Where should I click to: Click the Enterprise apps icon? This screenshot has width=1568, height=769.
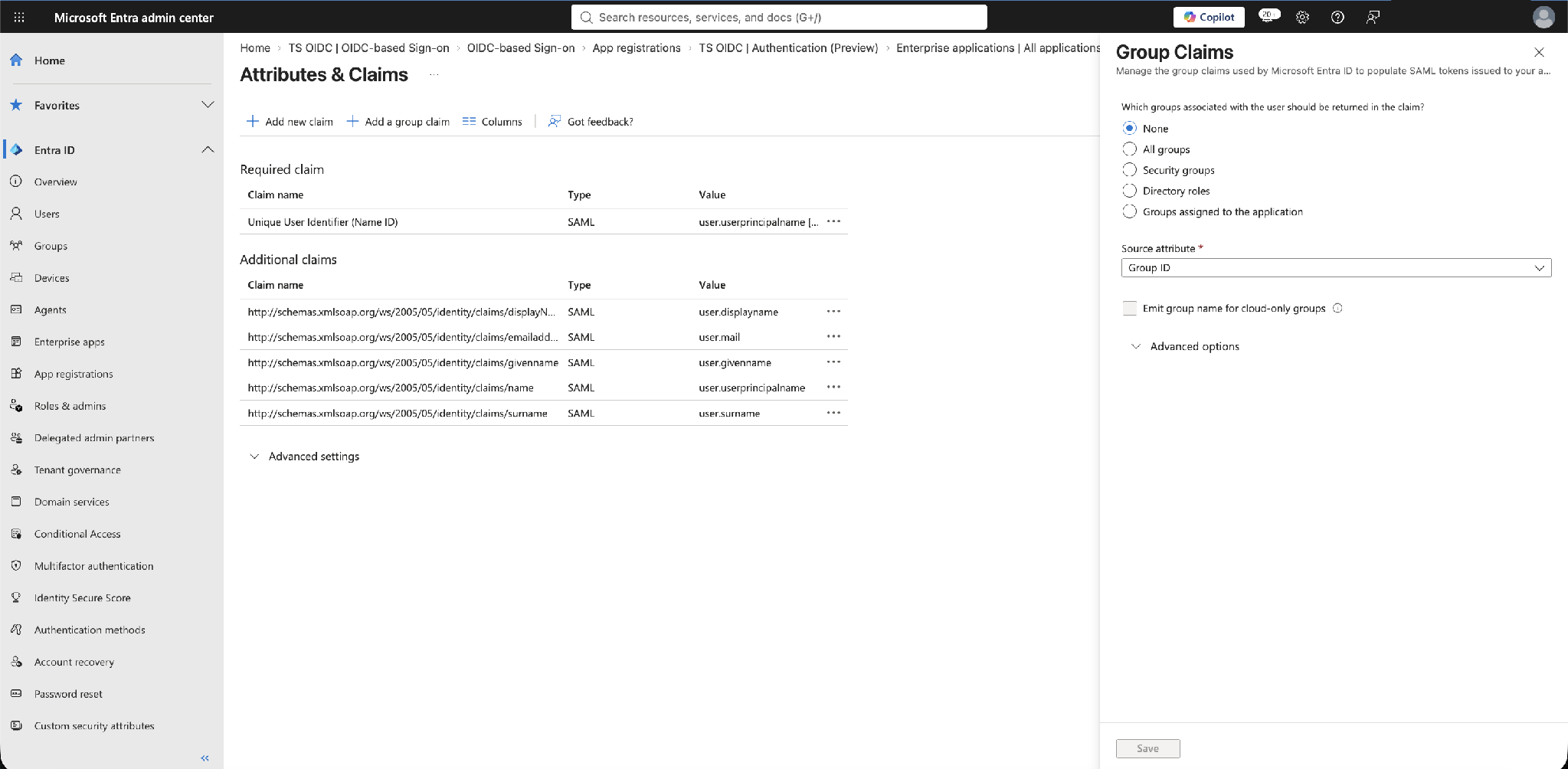point(16,342)
